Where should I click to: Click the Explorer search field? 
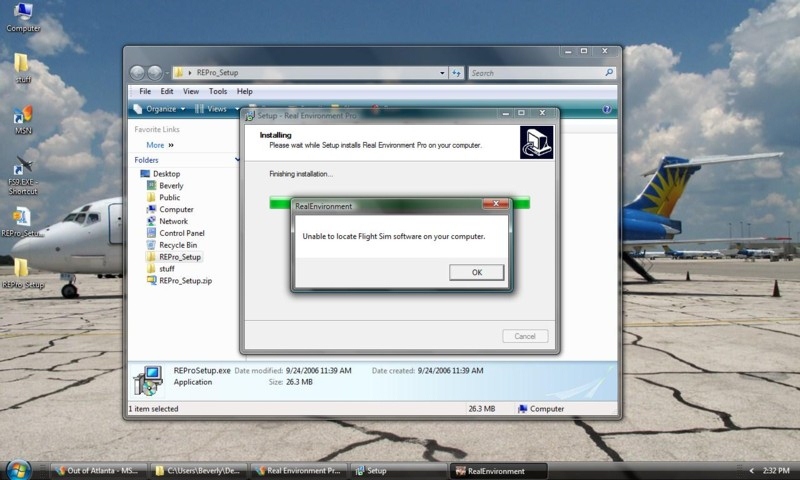coord(536,73)
